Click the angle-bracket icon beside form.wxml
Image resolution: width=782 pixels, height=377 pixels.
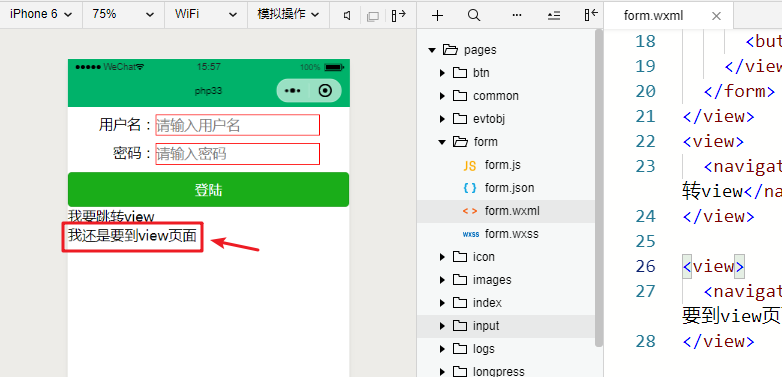[470, 211]
